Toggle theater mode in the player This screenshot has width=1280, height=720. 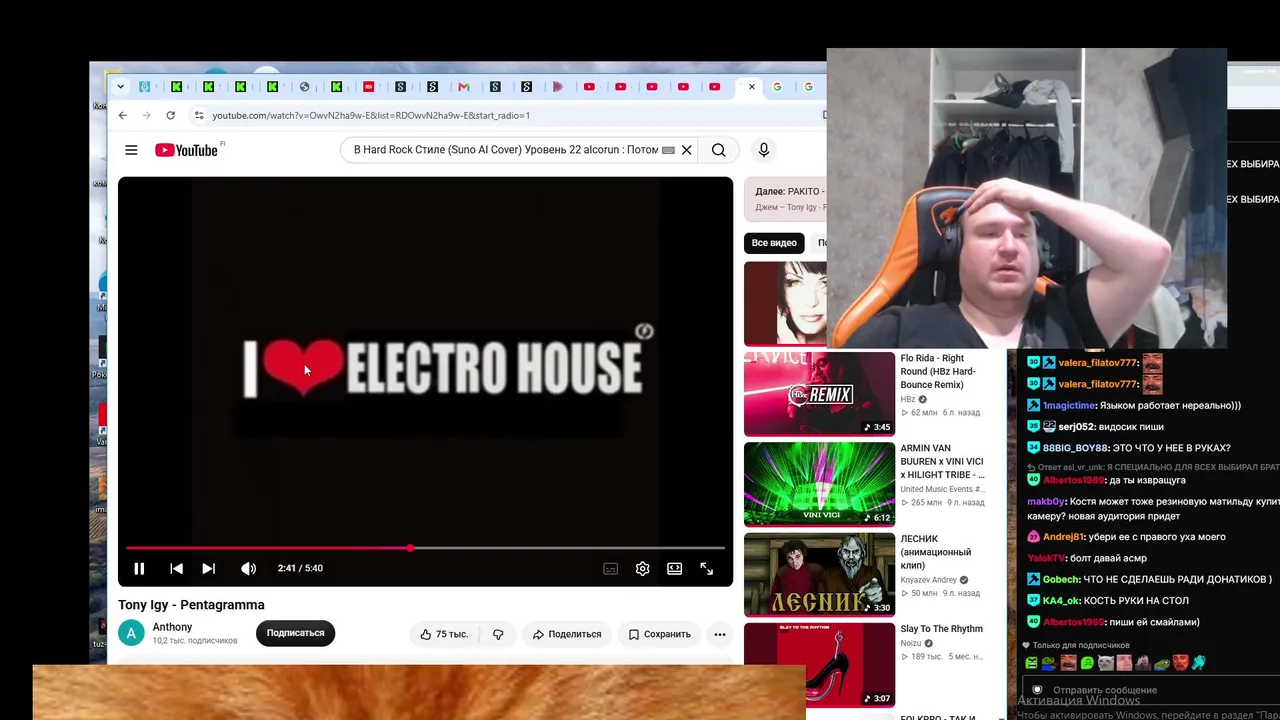click(x=674, y=568)
